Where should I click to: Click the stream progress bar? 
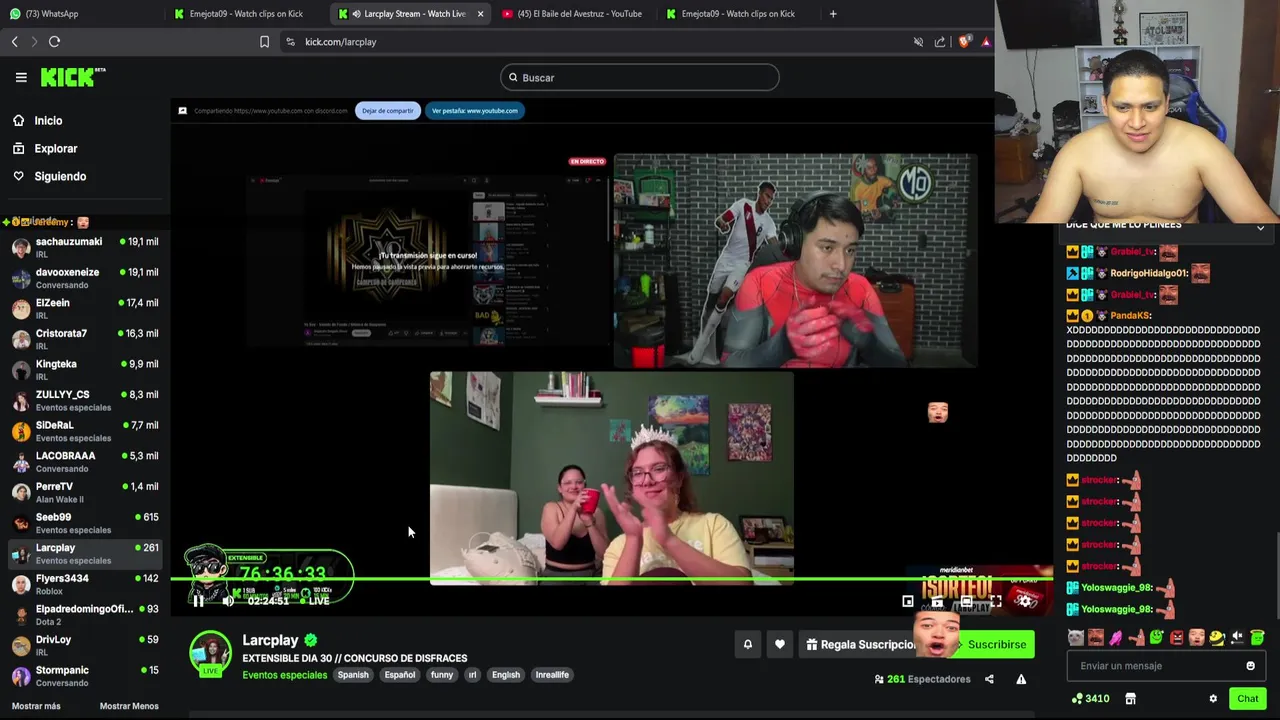(610, 579)
